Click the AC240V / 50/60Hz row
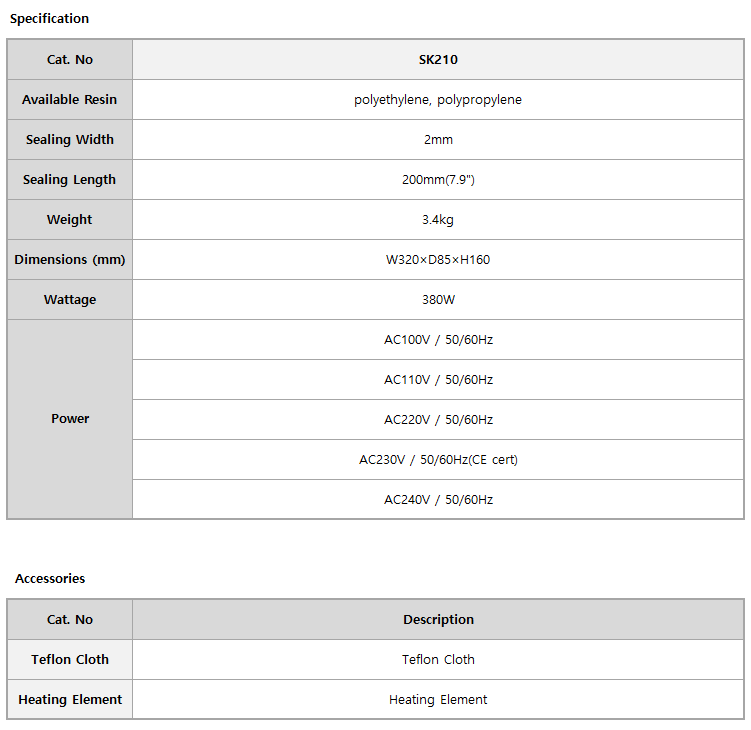This screenshot has height=730, width=751. [438, 500]
